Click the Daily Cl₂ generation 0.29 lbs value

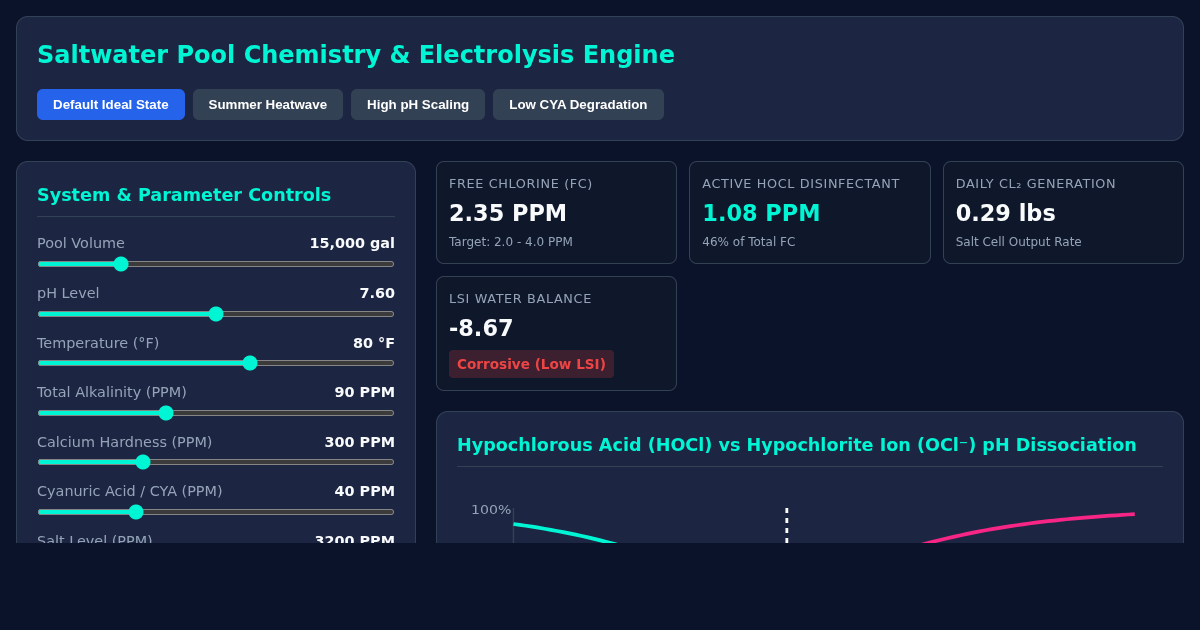(x=1006, y=213)
